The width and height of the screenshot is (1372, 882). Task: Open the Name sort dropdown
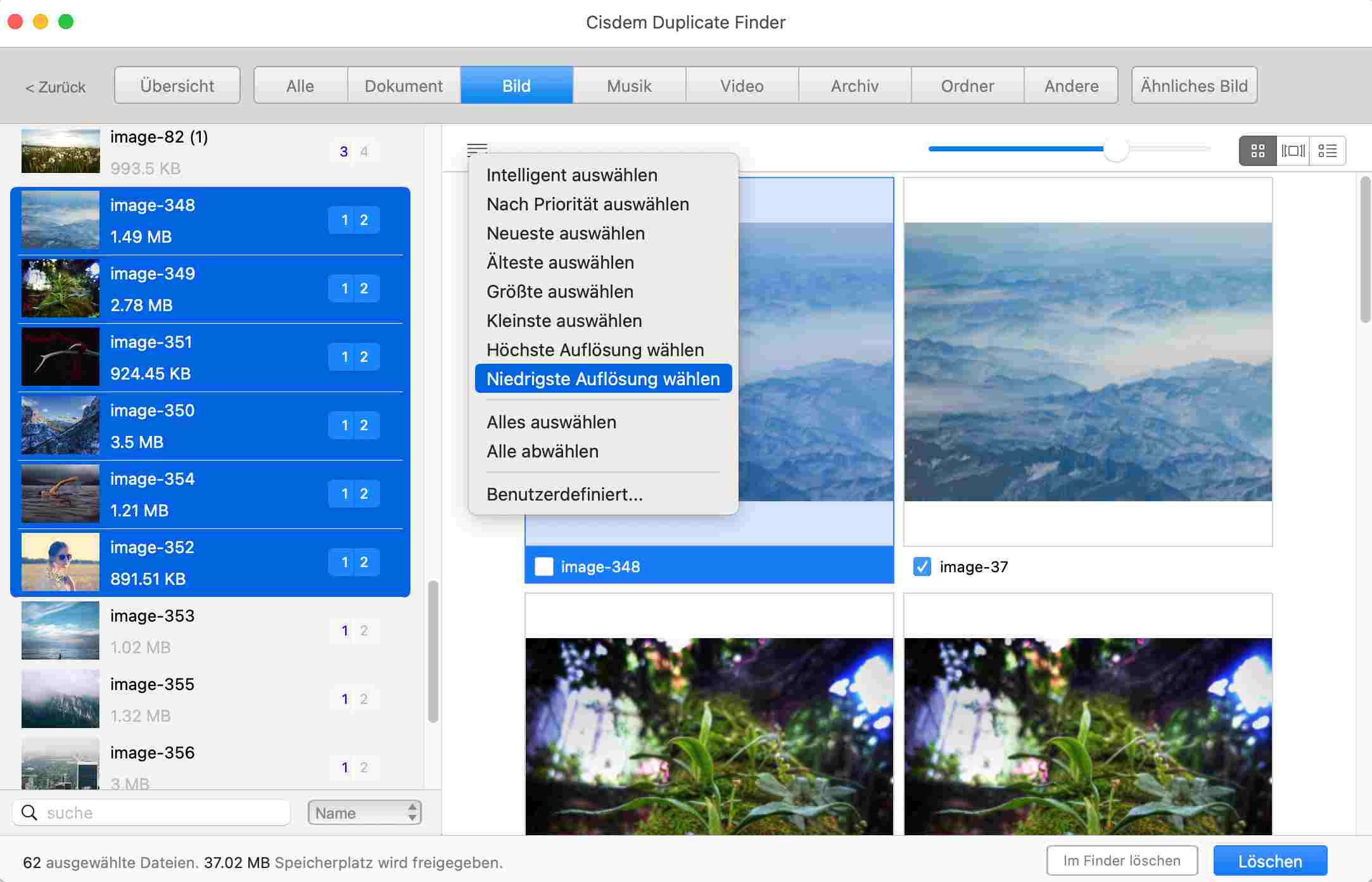pyautogui.click(x=364, y=812)
